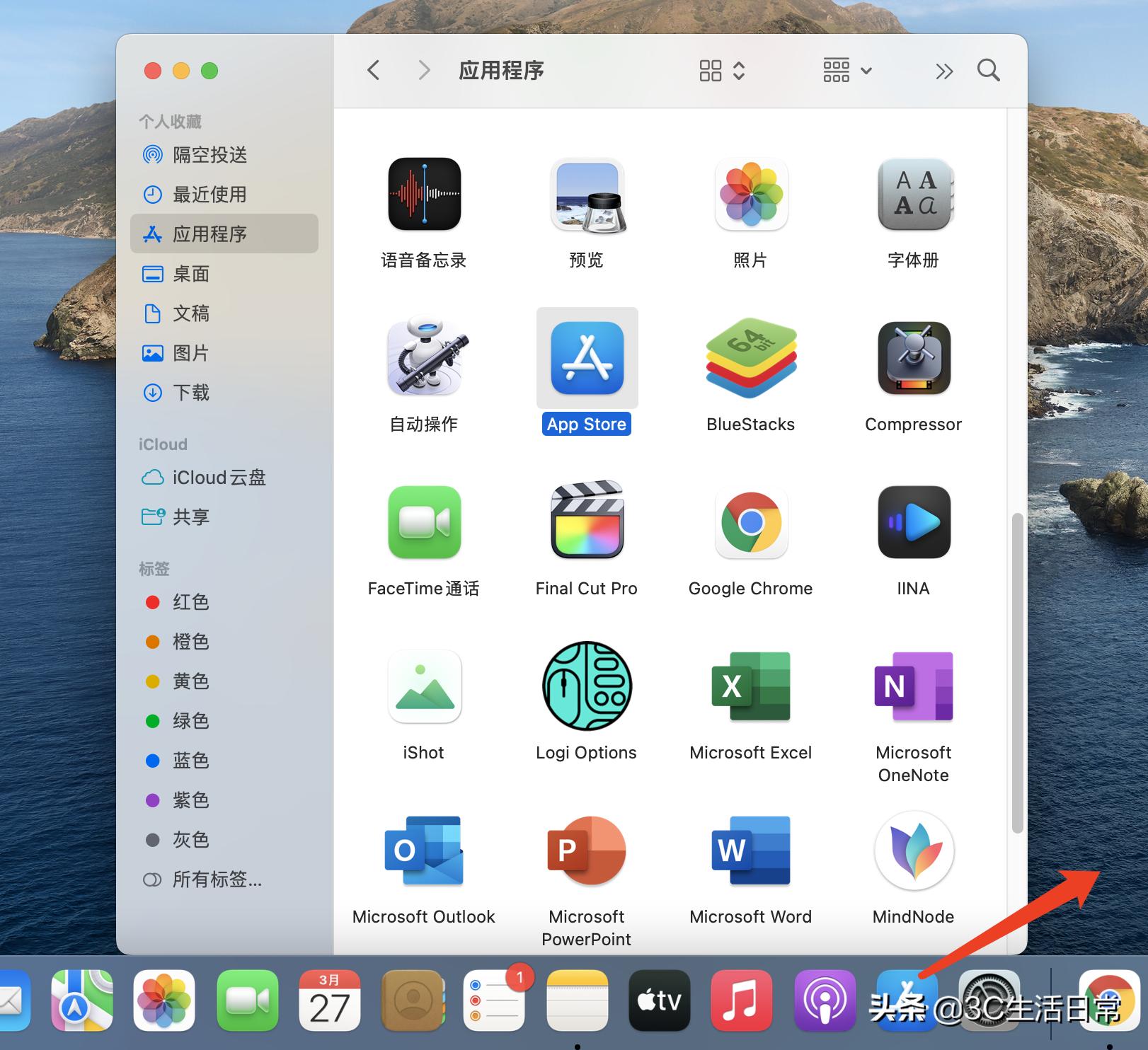Select 下载 in the sidebar
Screen dimensions: 1148x1050
point(191,393)
